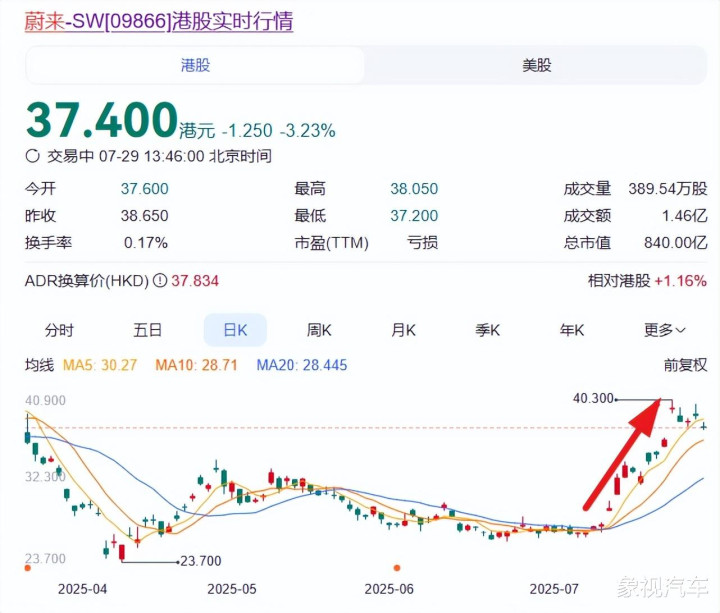Click the ADR price 37.834
Viewport: 720px width, 613px height.
tap(195, 281)
